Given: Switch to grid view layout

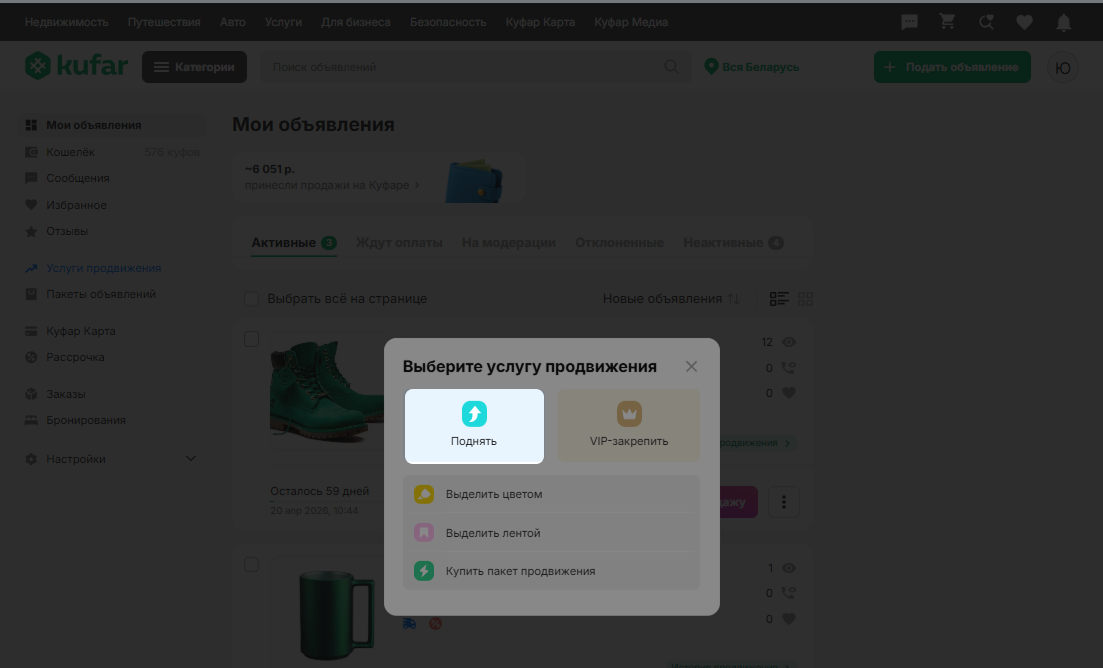Looking at the screenshot, I should [805, 299].
